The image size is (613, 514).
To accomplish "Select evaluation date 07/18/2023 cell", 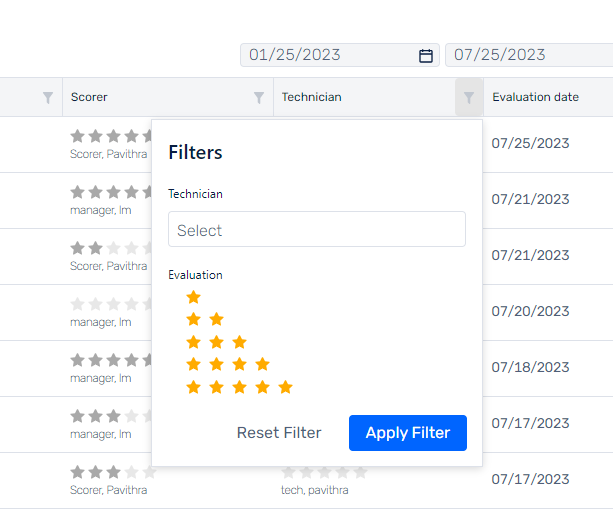I will tap(530, 367).
